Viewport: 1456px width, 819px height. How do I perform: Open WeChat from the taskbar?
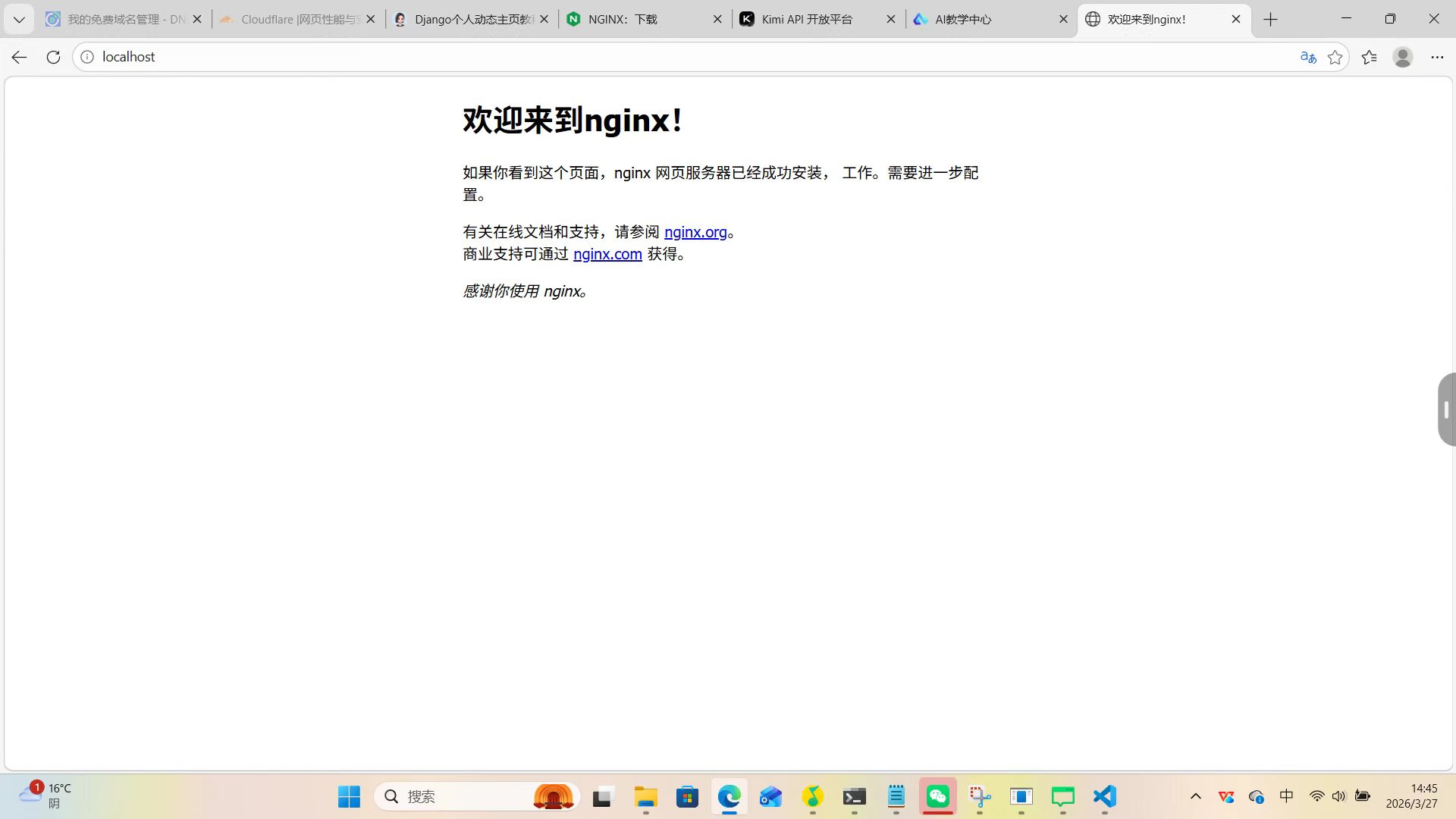click(938, 796)
